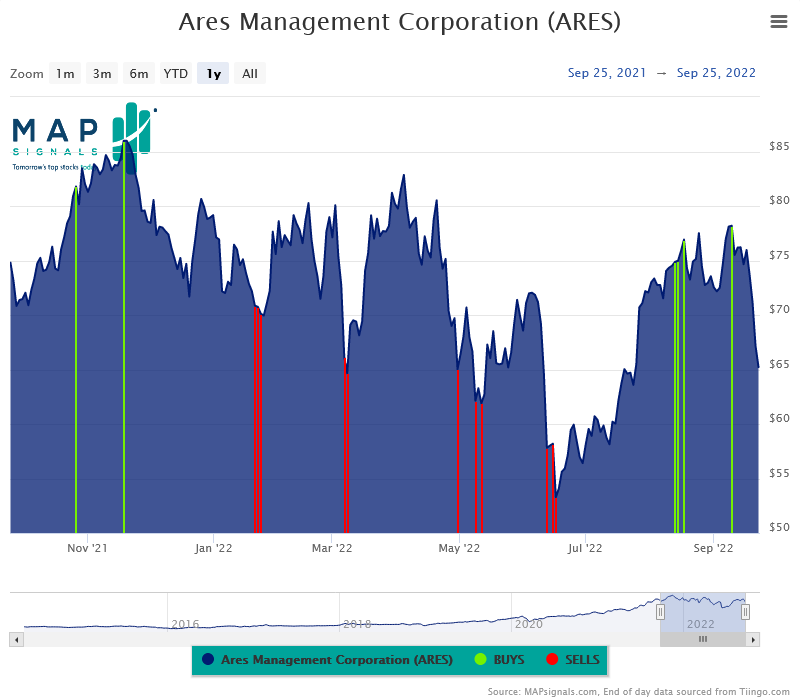Click the MAP Signals logo
The image size is (800, 700).
[84, 138]
